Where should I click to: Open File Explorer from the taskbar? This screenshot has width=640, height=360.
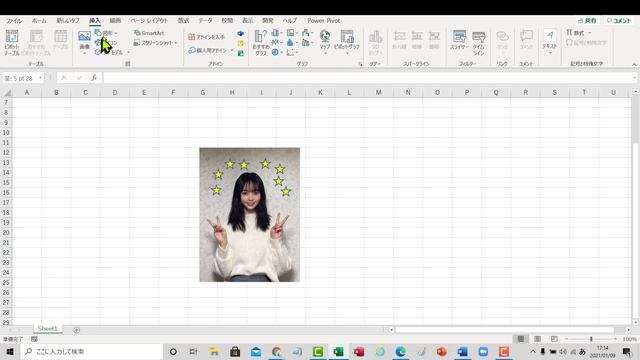(214, 351)
